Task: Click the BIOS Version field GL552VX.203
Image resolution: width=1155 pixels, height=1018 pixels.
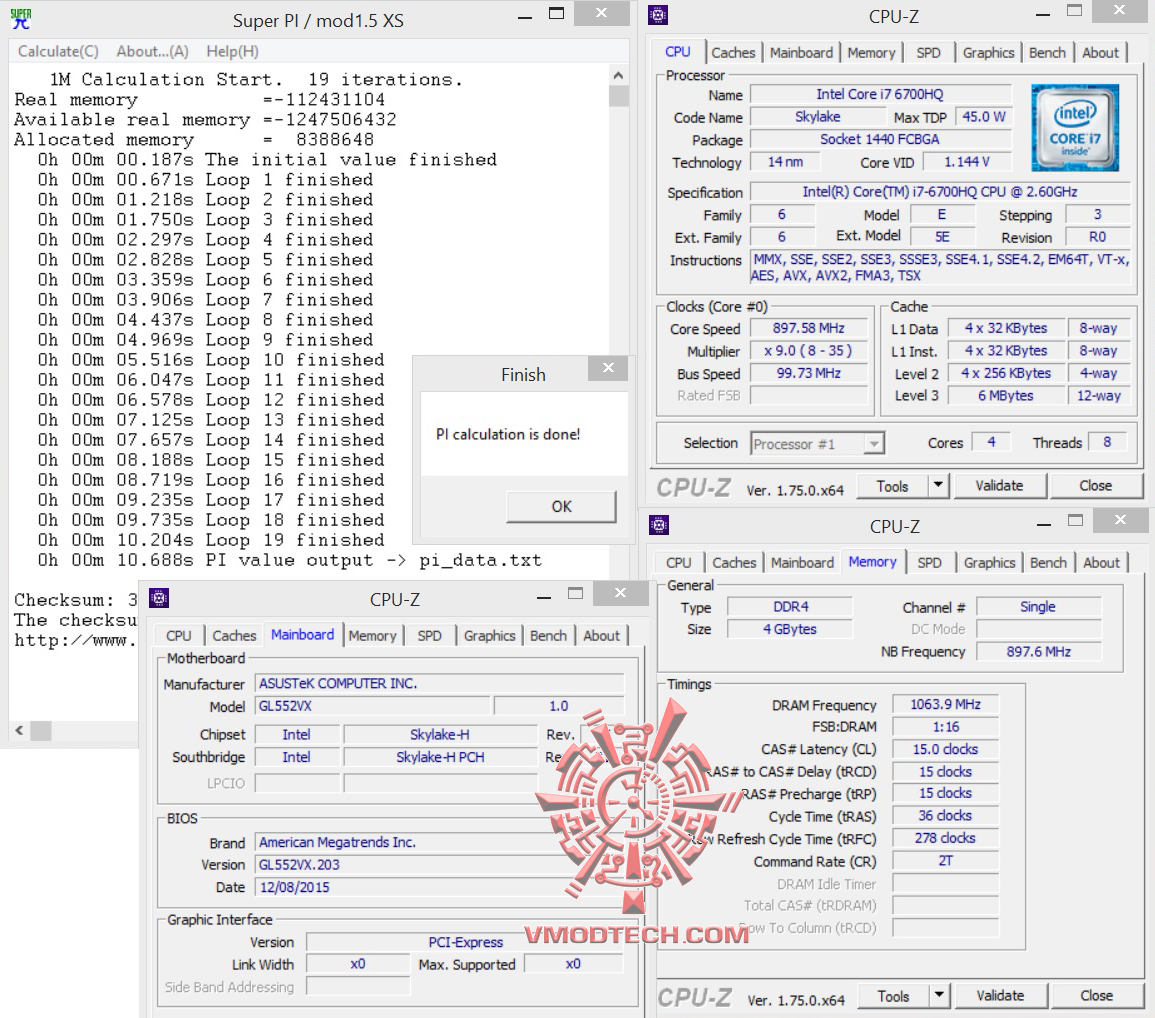Action: (439, 865)
